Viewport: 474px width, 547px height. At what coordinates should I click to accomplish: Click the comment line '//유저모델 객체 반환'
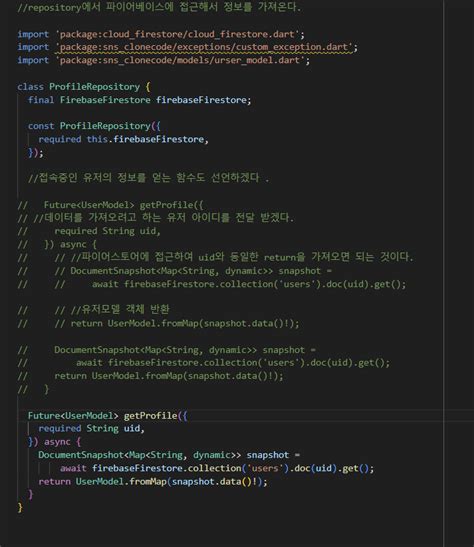[x=93, y=309]
